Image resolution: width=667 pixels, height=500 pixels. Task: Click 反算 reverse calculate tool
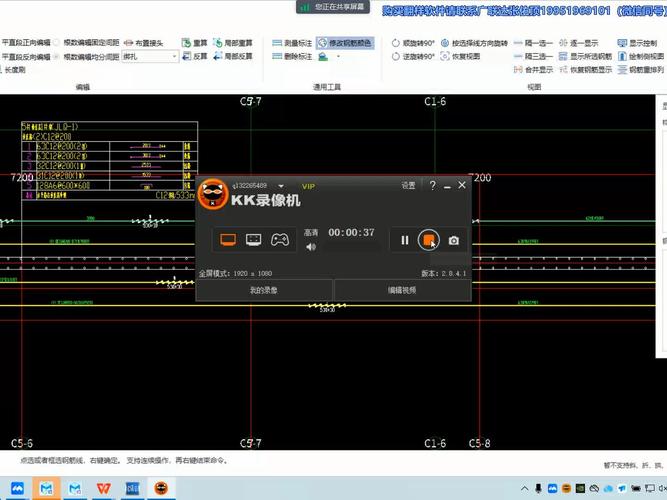pyautogui.click(x=194, y=56)
